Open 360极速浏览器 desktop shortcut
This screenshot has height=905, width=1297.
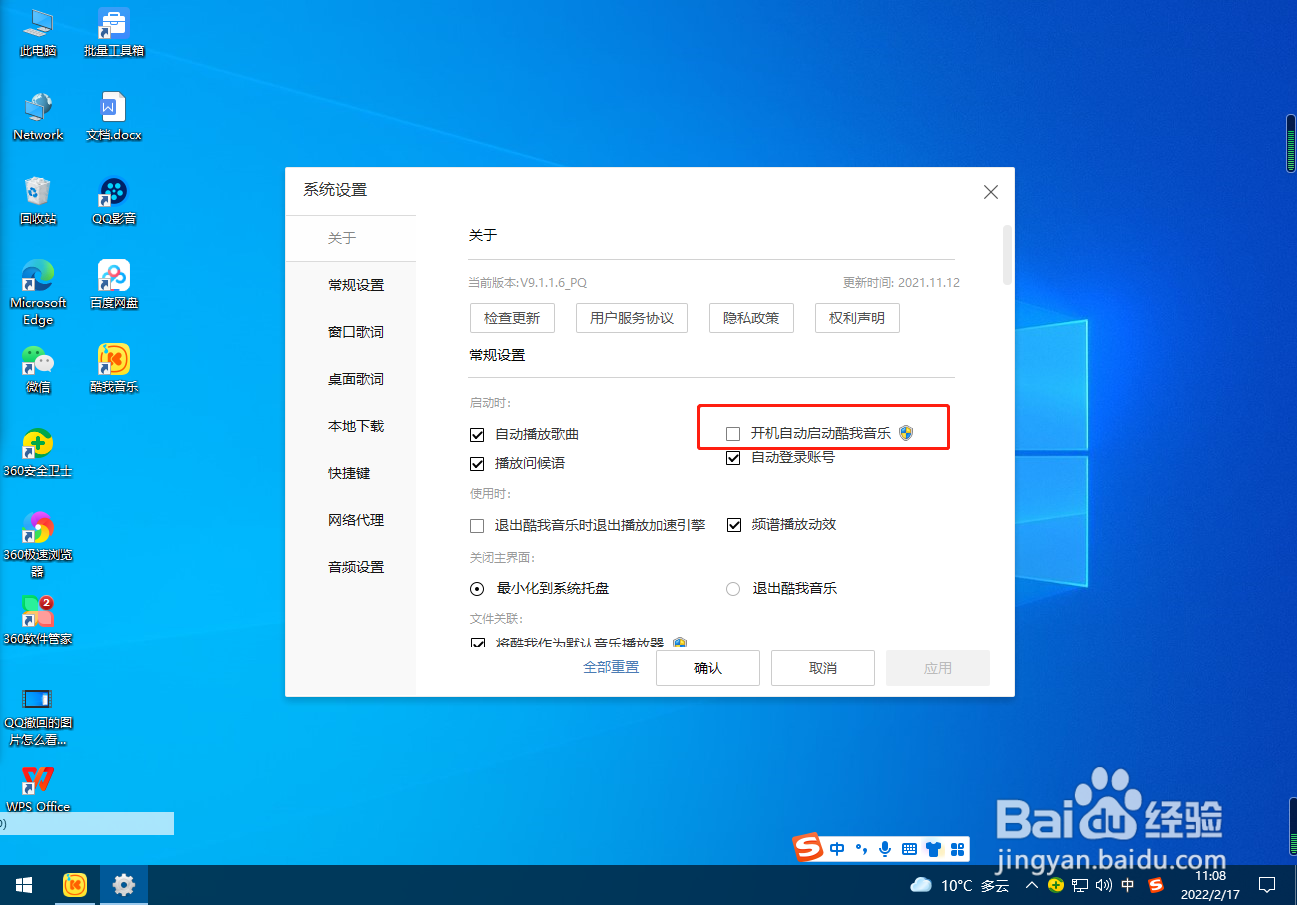pos(38,544)
